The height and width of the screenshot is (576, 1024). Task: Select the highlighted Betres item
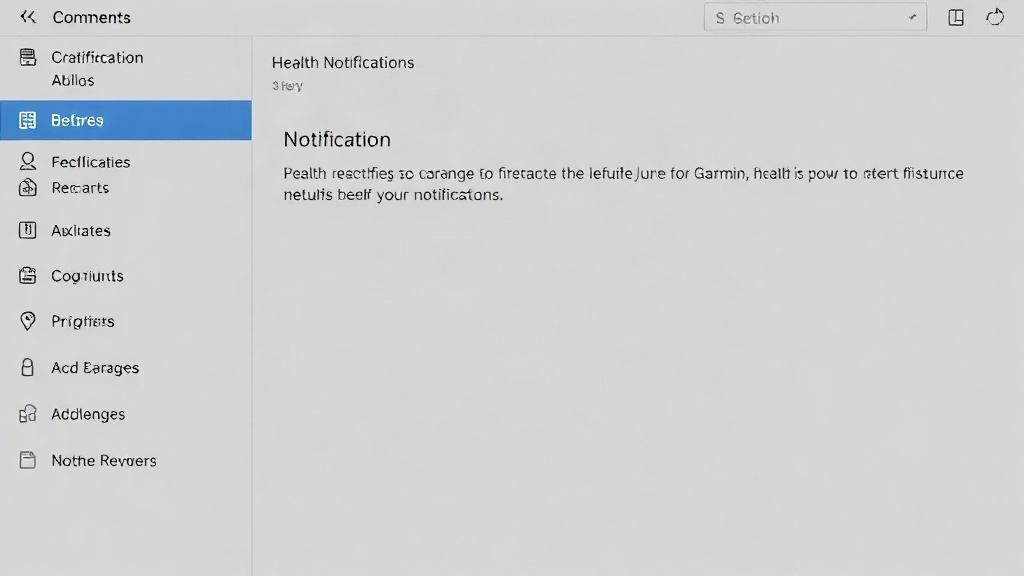tap(126, 120)
